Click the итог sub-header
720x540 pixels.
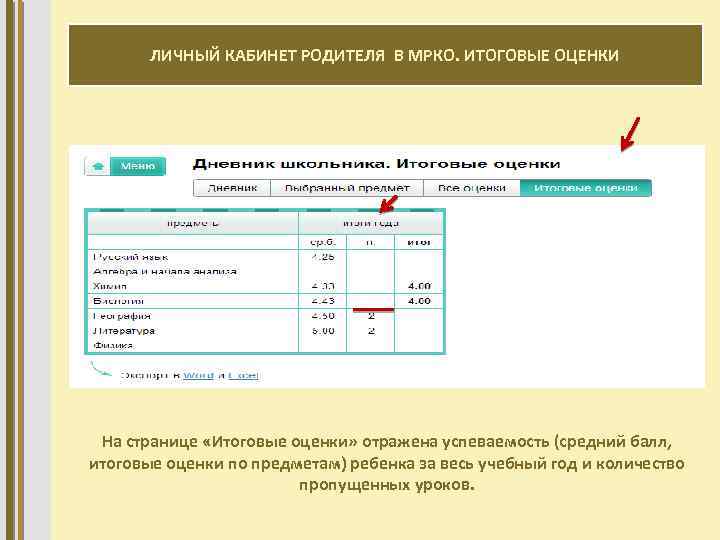(x=419, y=242)
